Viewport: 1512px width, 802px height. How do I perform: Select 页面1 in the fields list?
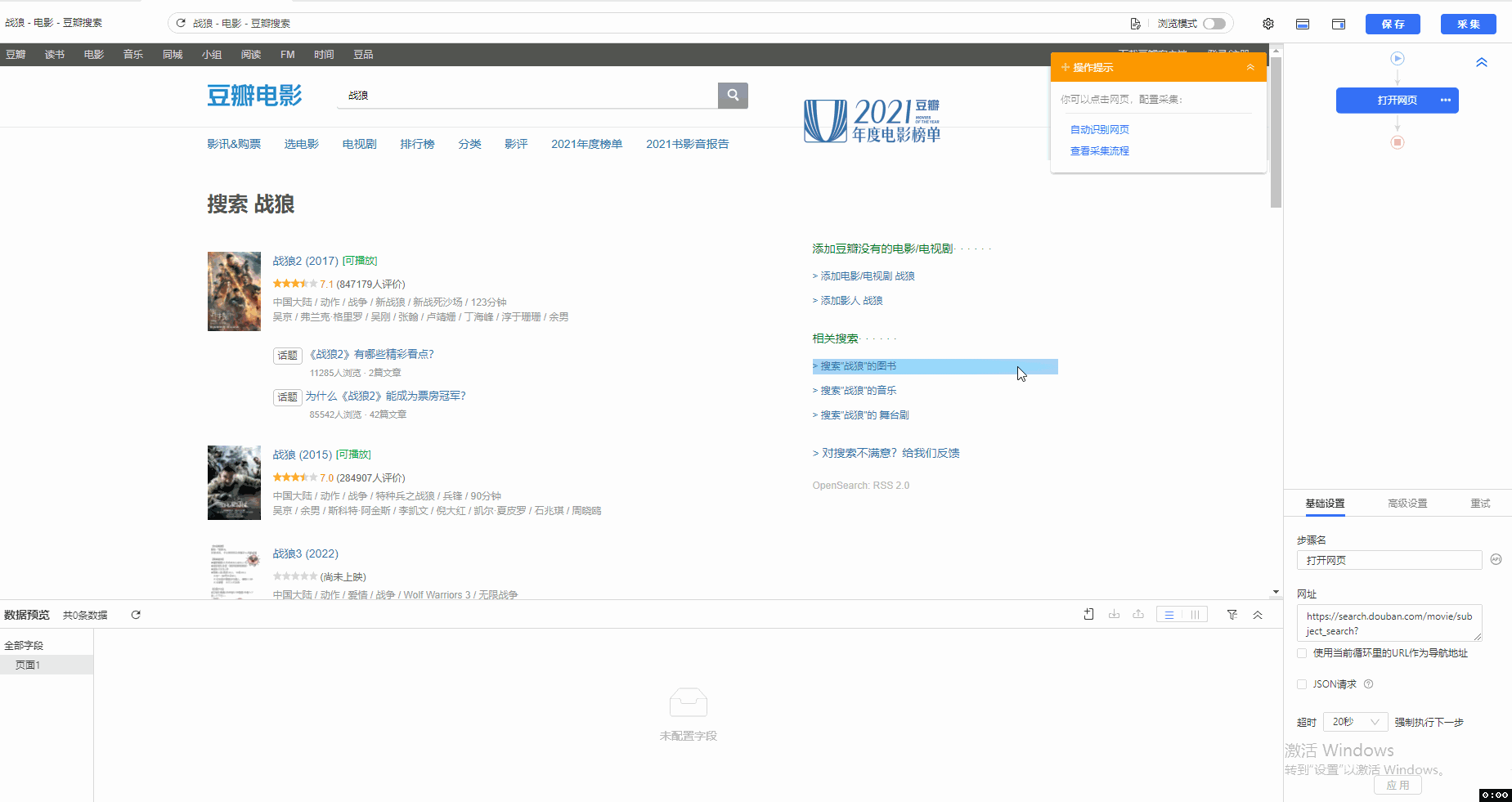click(47, 665)
